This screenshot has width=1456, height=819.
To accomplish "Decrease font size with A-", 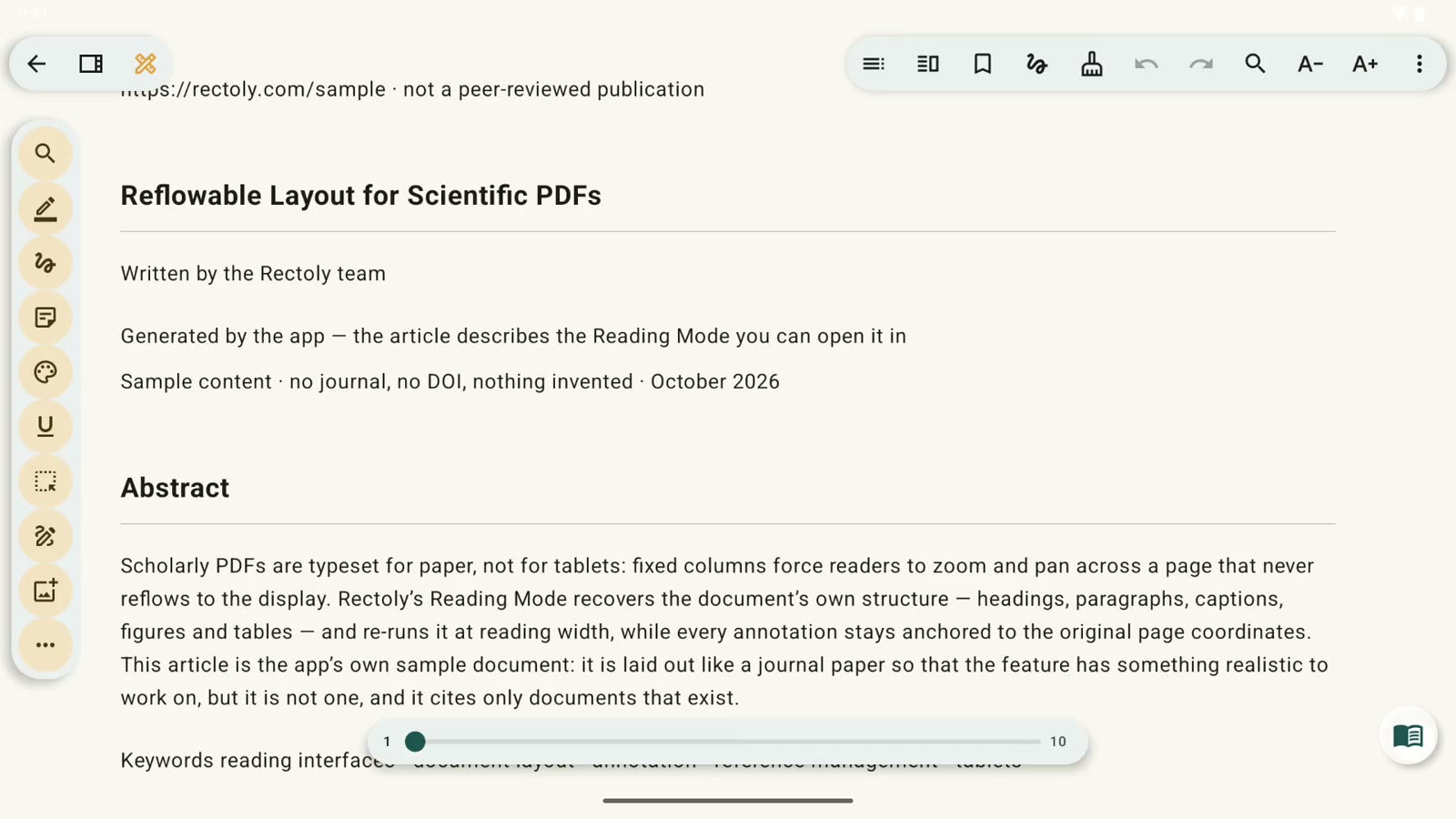I will pyautogui.click(x=1310, y=64).
